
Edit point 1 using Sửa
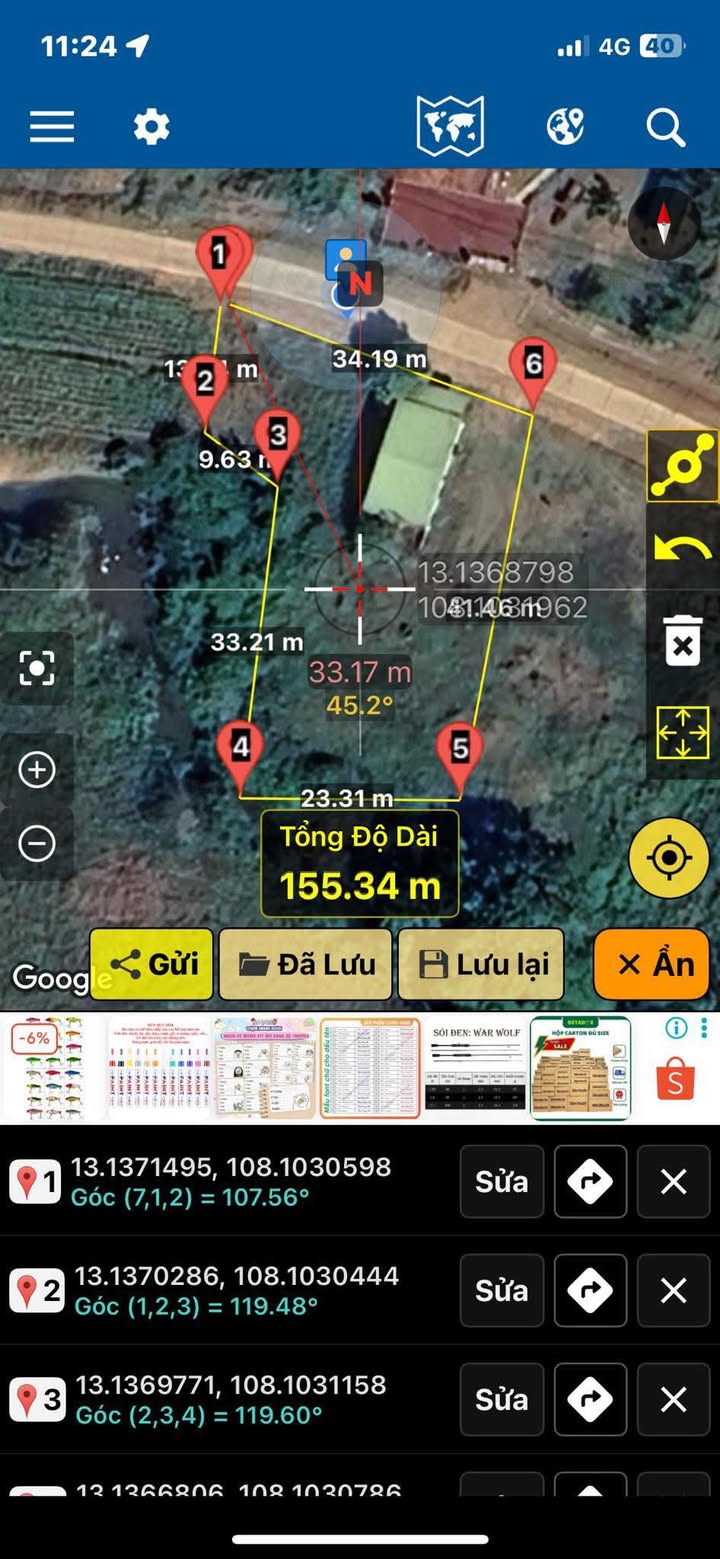coord(501,1182)
